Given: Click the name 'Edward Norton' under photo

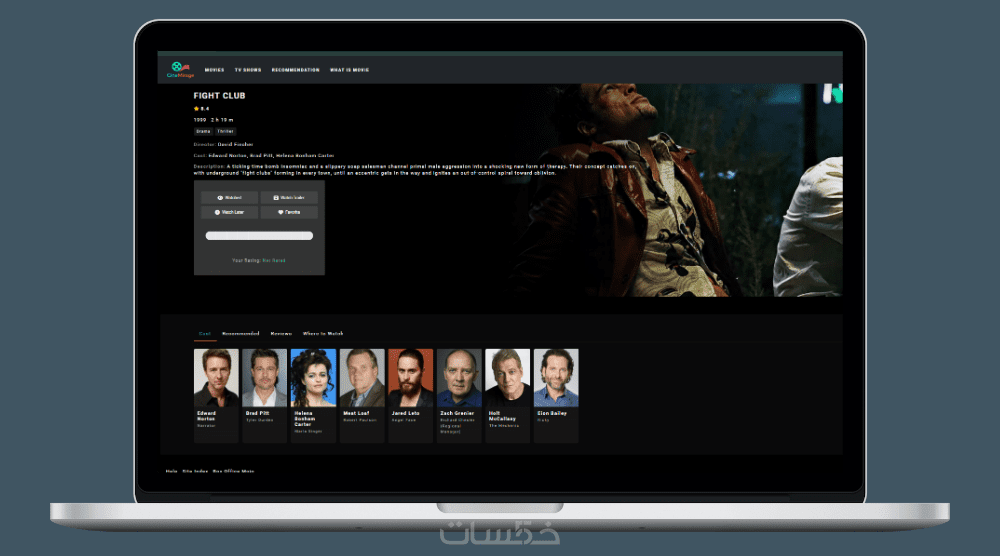Looking at the screenshot, I should tap(207, 416).
